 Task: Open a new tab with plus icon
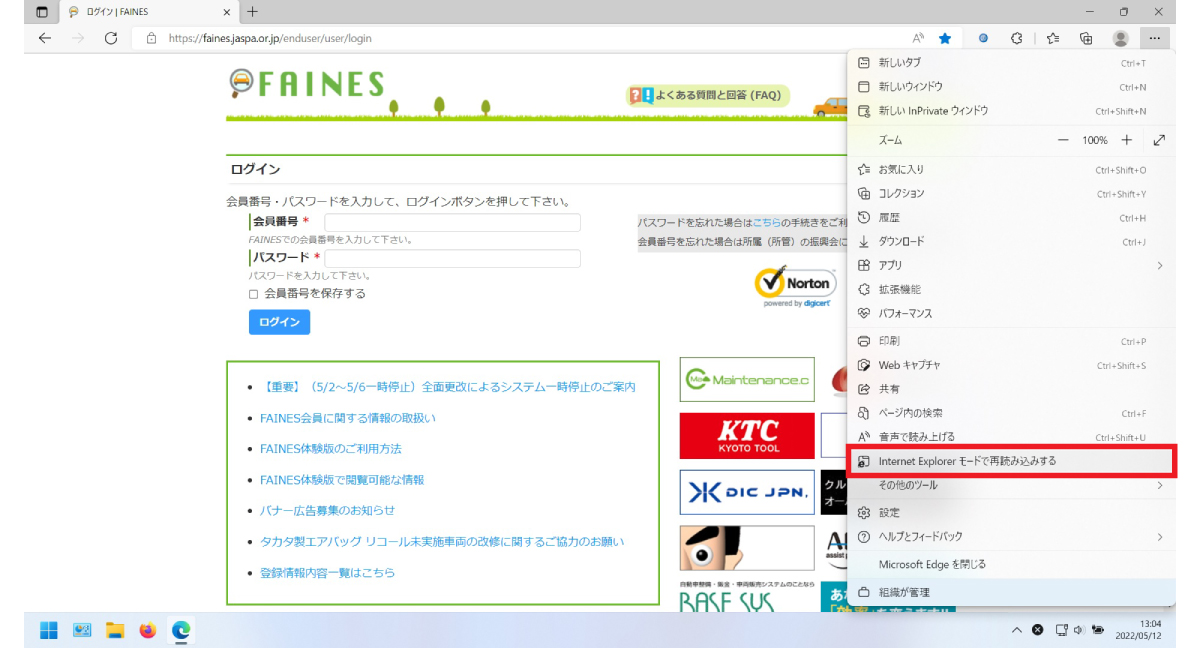252,12
